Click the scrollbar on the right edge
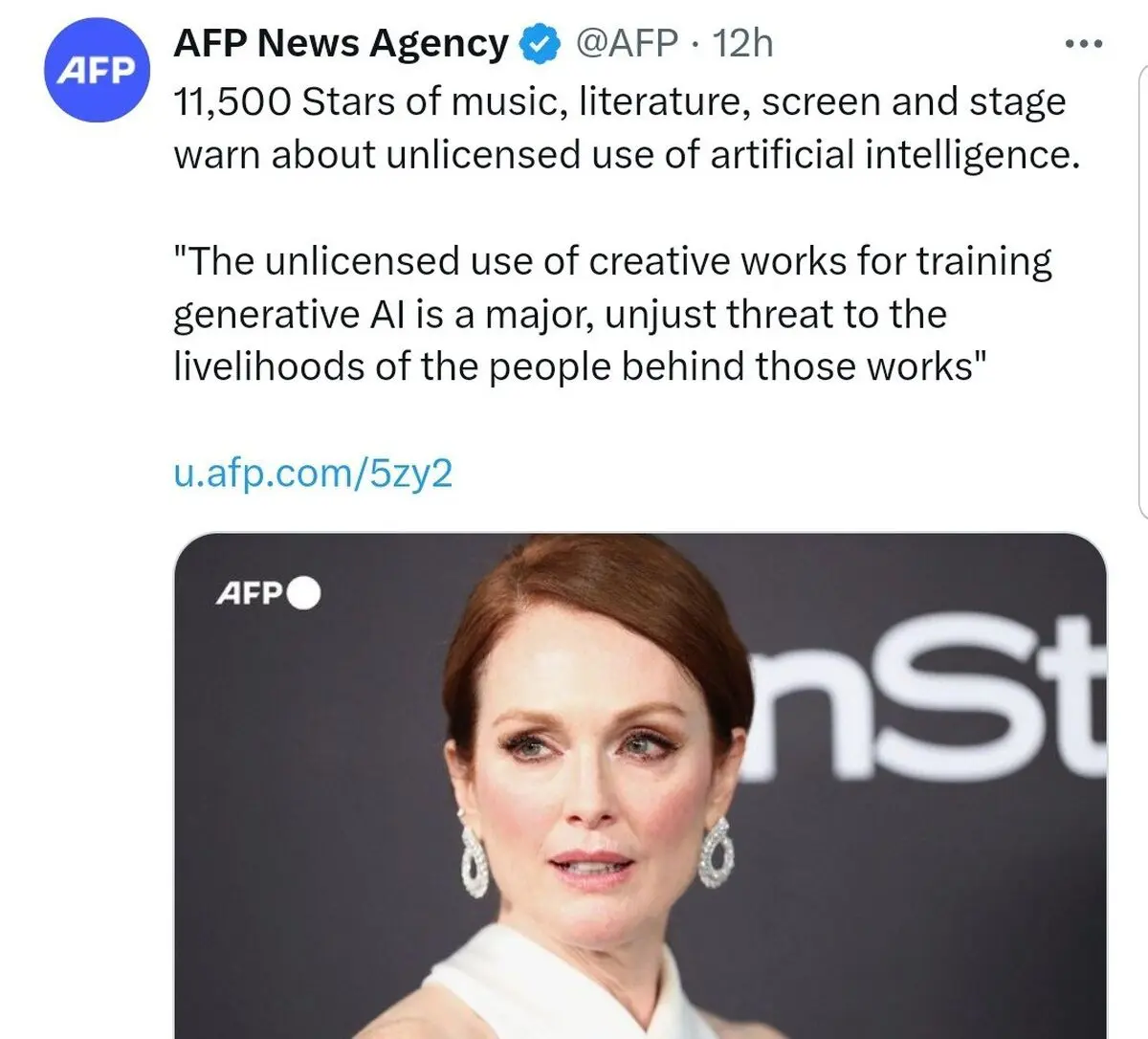The width and height of the screenshot is (1148, 1039). point(1142,292)
